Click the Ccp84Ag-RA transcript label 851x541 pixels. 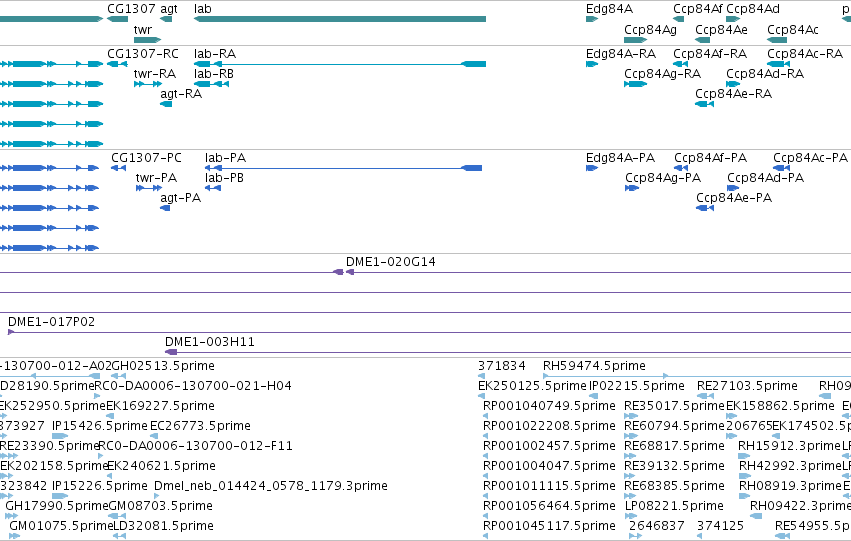(x=662, y=74)
